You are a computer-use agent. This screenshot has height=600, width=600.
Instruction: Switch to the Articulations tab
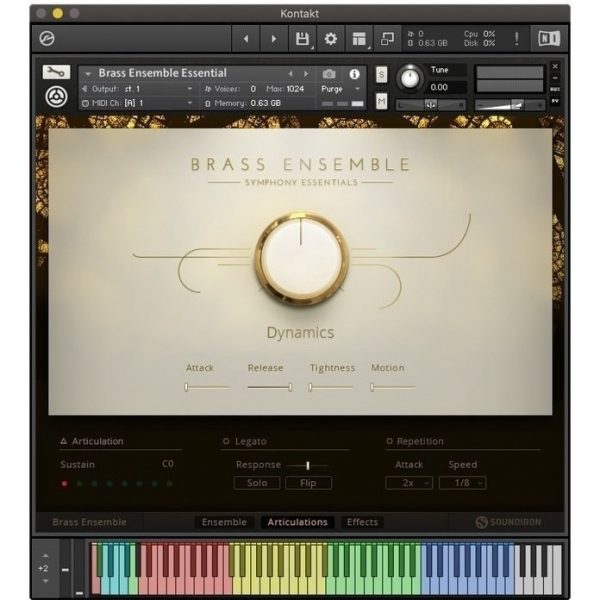(x=297, y=522)
